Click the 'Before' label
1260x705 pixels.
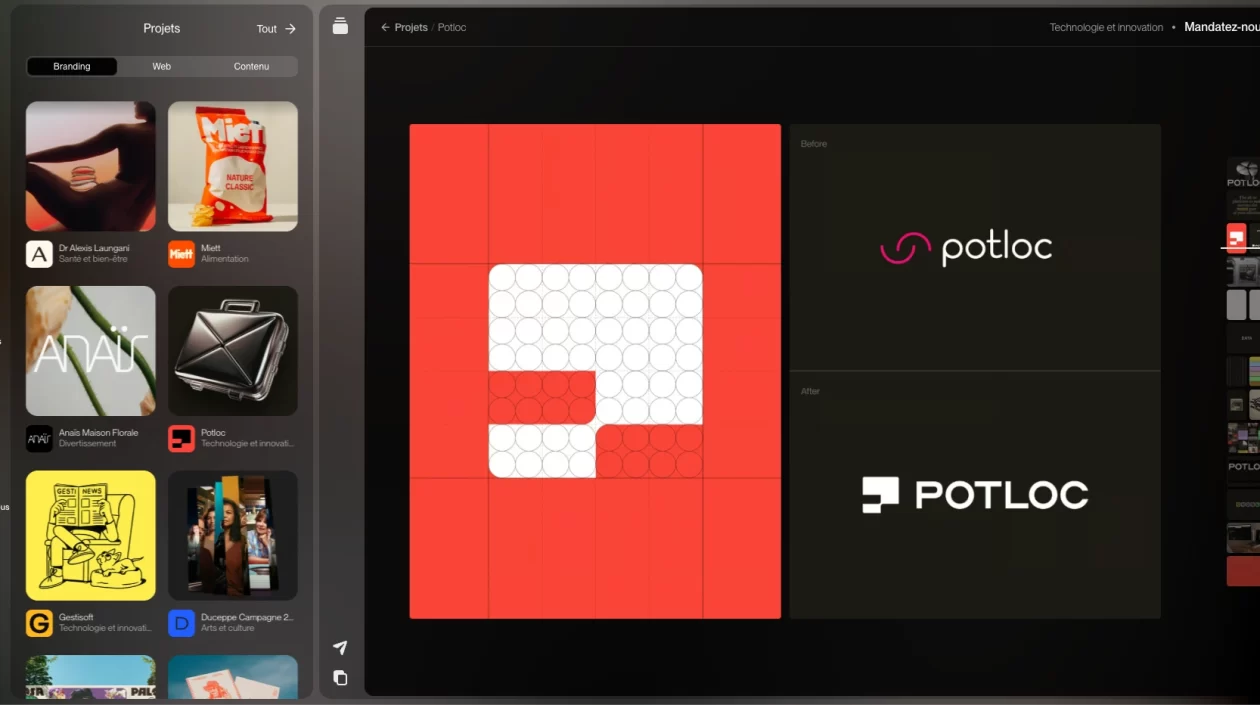click(814, 144)
